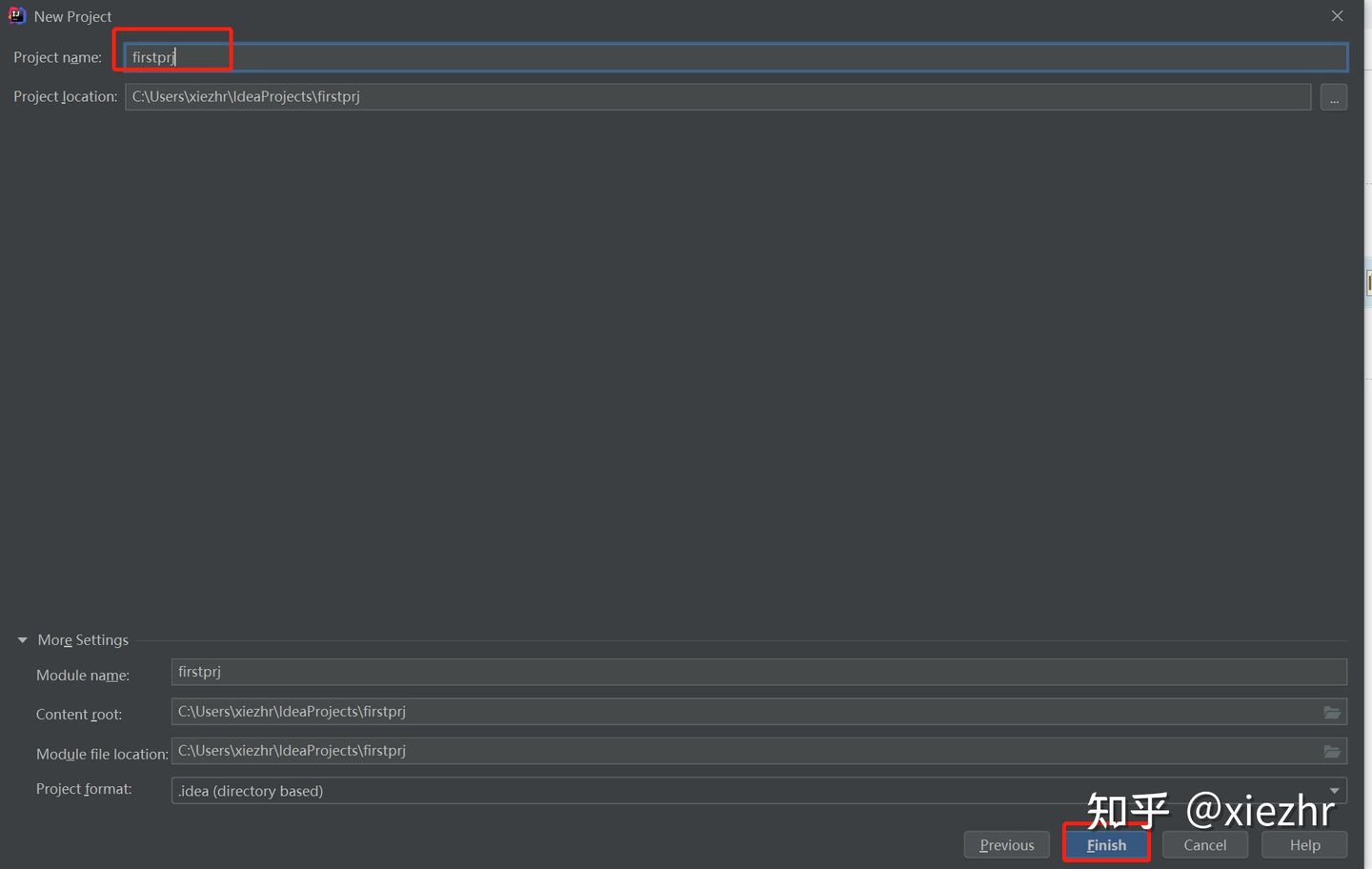Click the Cancel button

[1204, 844]
